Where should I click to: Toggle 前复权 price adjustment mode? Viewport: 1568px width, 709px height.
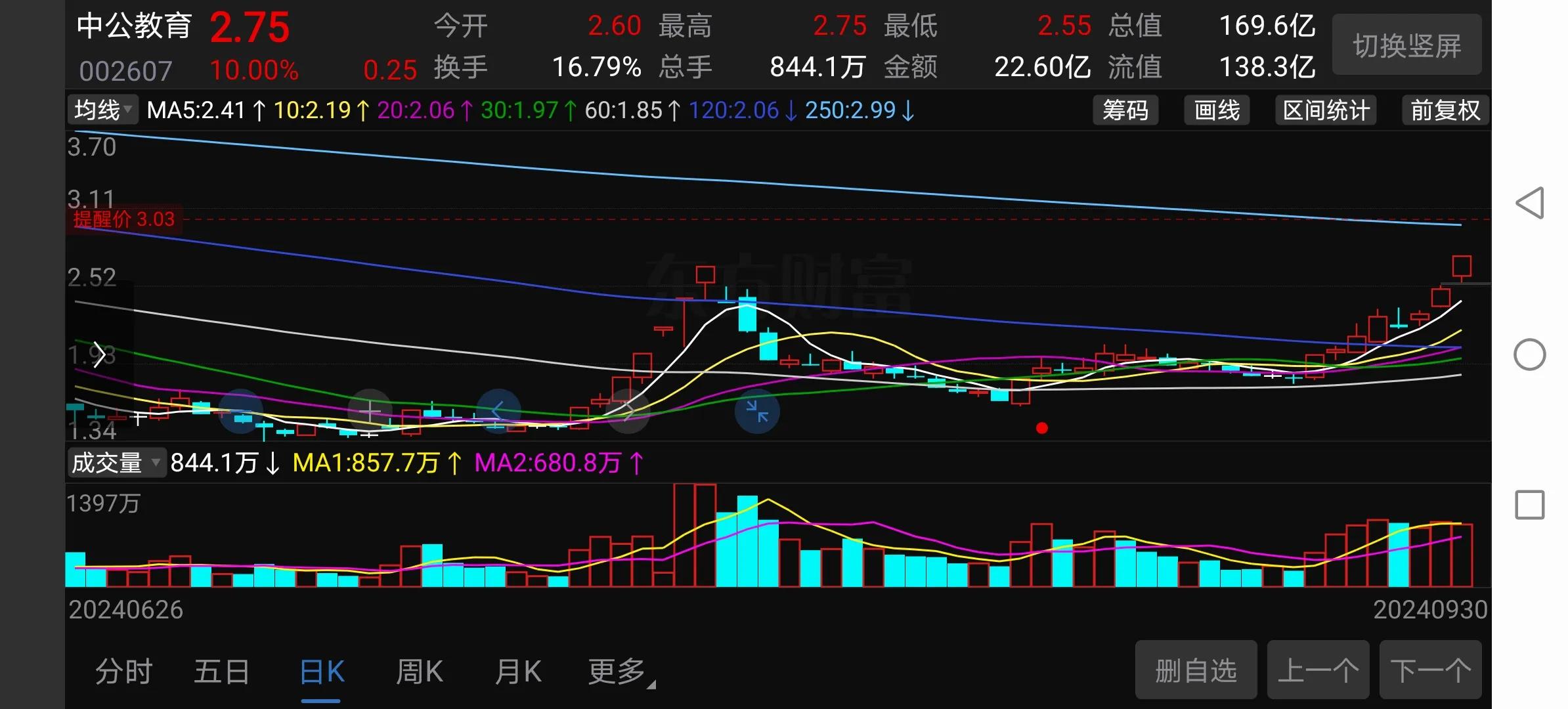click(1445, 110)
